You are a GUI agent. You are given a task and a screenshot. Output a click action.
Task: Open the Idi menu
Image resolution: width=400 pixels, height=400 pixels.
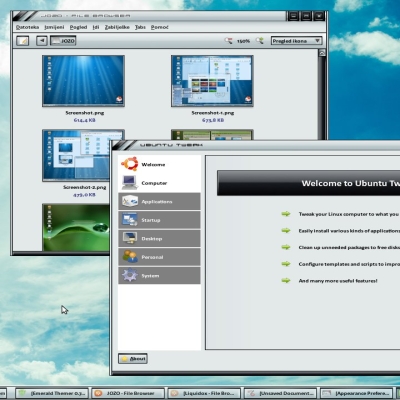point(96,27)
